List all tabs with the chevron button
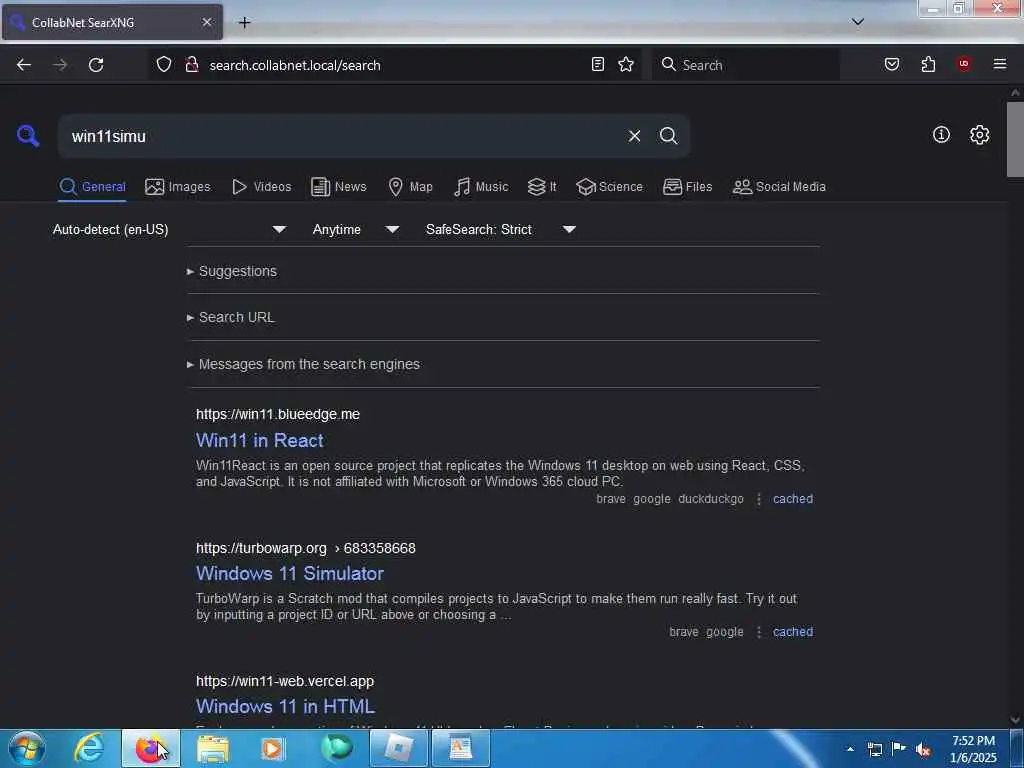Viewport: 1024px width, 768px height. coord(858,22)
